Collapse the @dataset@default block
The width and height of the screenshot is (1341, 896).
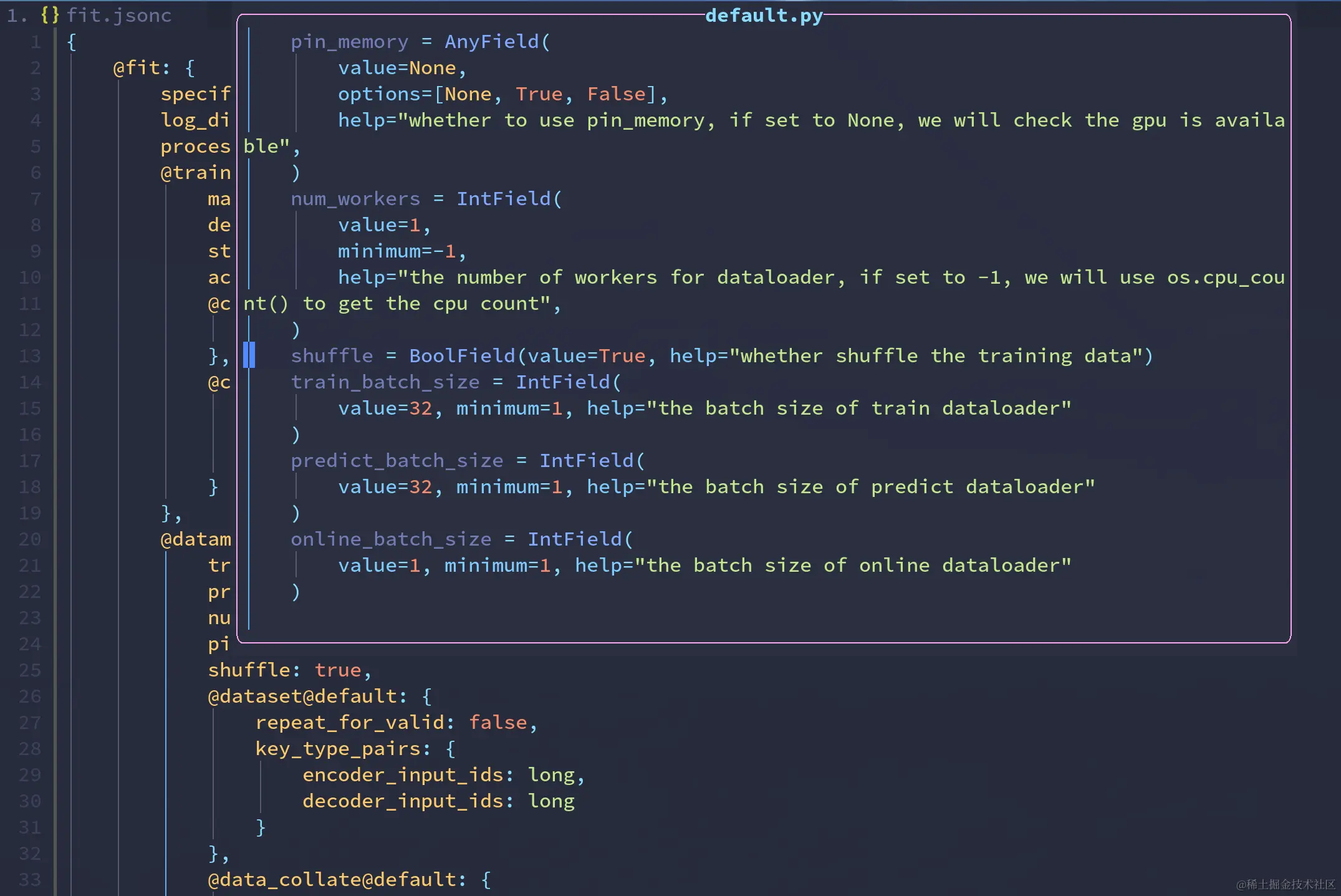426,695
